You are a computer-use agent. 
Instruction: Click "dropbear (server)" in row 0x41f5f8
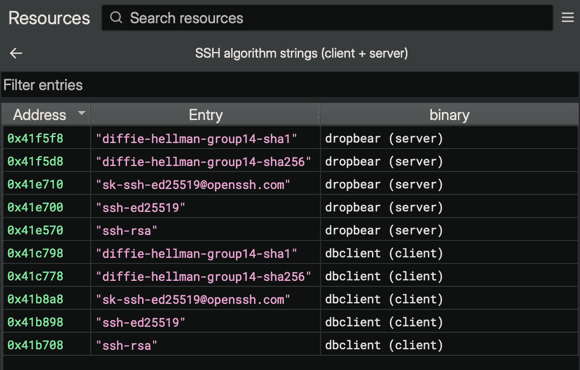click(384, 138)
